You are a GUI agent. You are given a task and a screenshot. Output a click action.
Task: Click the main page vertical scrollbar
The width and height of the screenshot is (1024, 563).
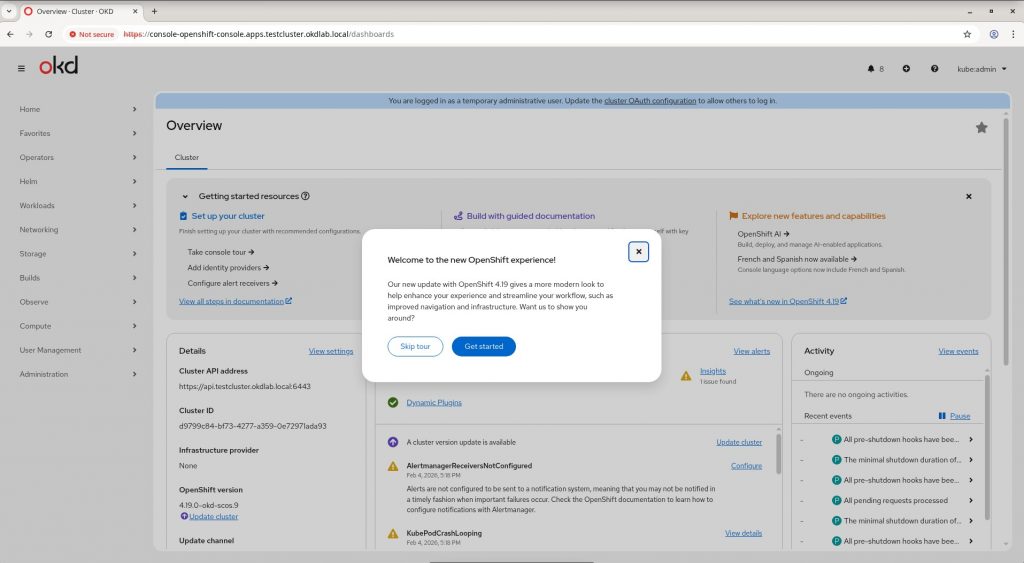point(1004,300)
